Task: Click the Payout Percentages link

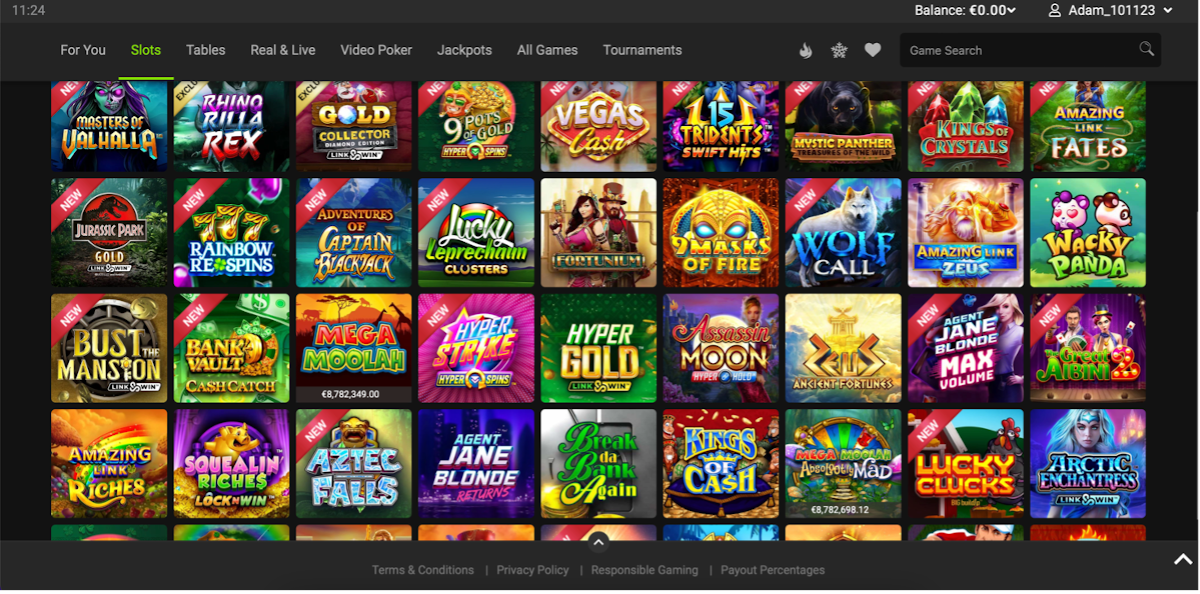Action: coord(773,570)
